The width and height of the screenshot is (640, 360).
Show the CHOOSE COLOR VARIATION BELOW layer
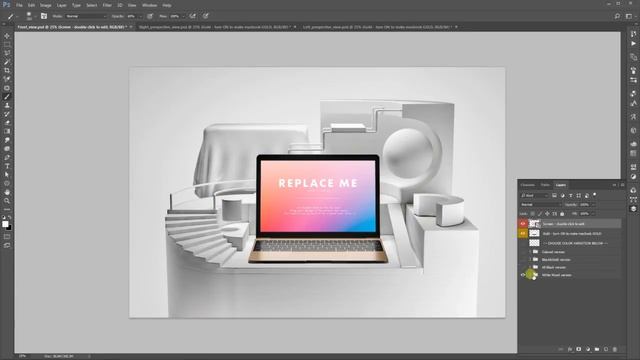[x=522, y=243]
